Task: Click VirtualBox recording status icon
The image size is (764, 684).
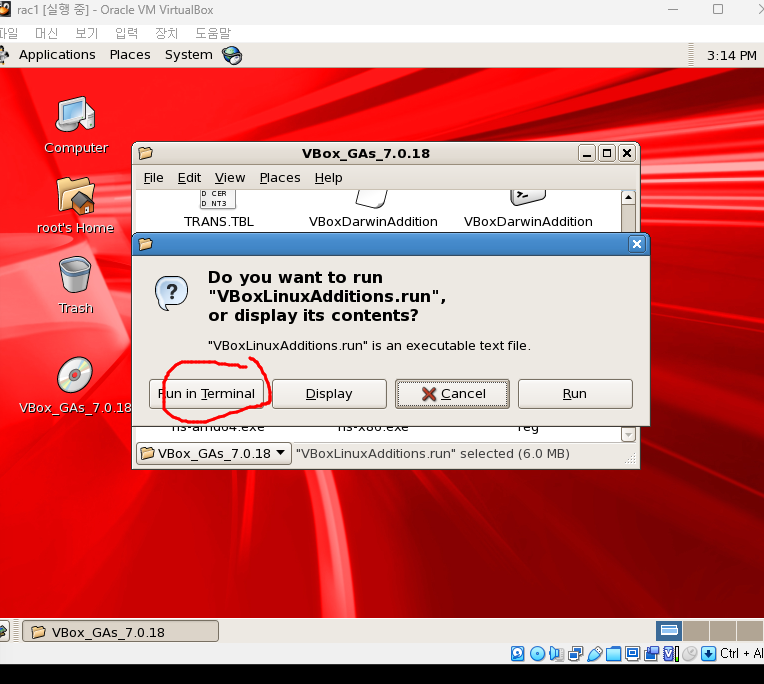Action: (651, 654)
